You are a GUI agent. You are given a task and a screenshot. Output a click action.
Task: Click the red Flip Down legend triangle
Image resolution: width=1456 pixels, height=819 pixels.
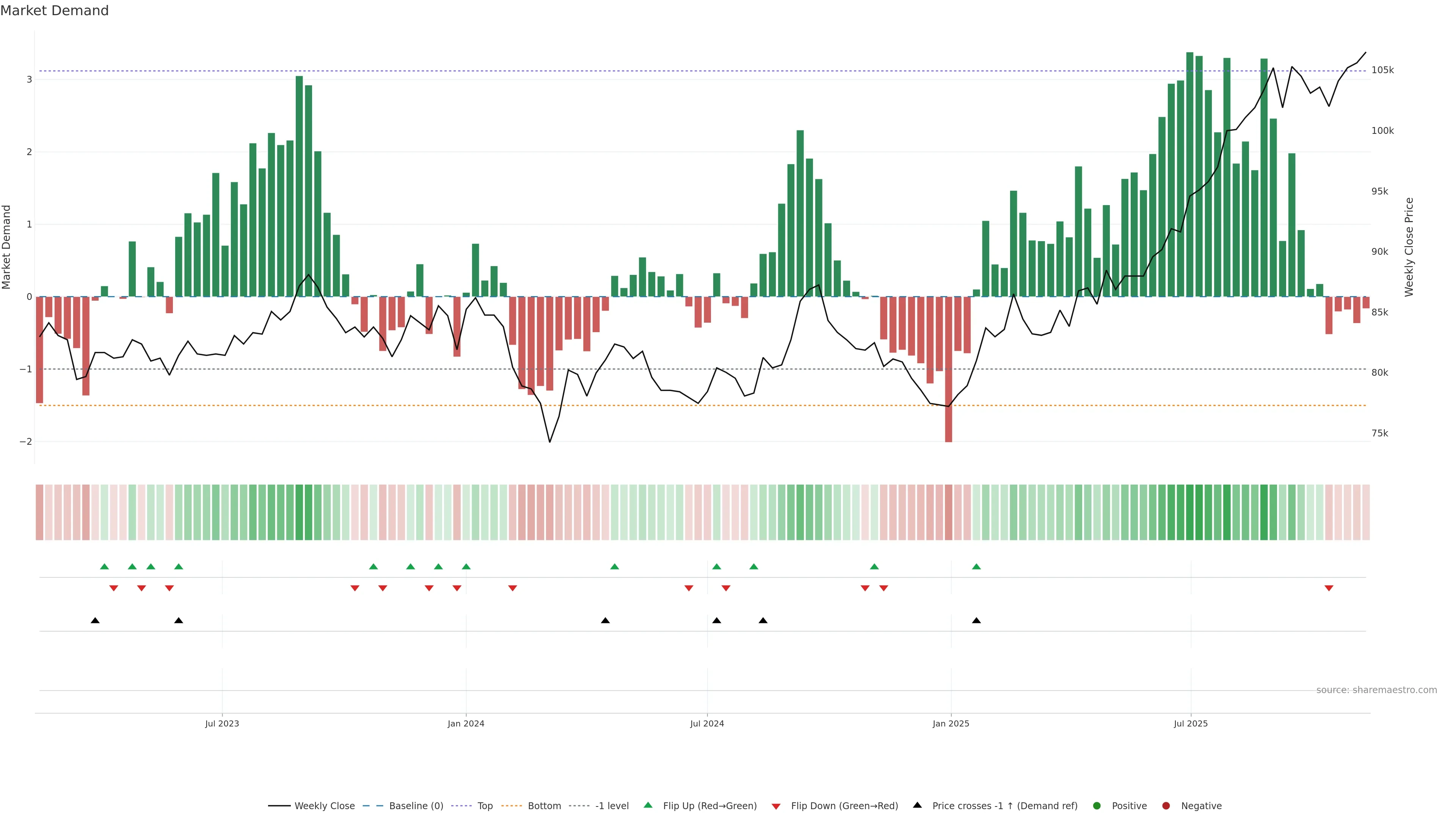tap(776, 806)
